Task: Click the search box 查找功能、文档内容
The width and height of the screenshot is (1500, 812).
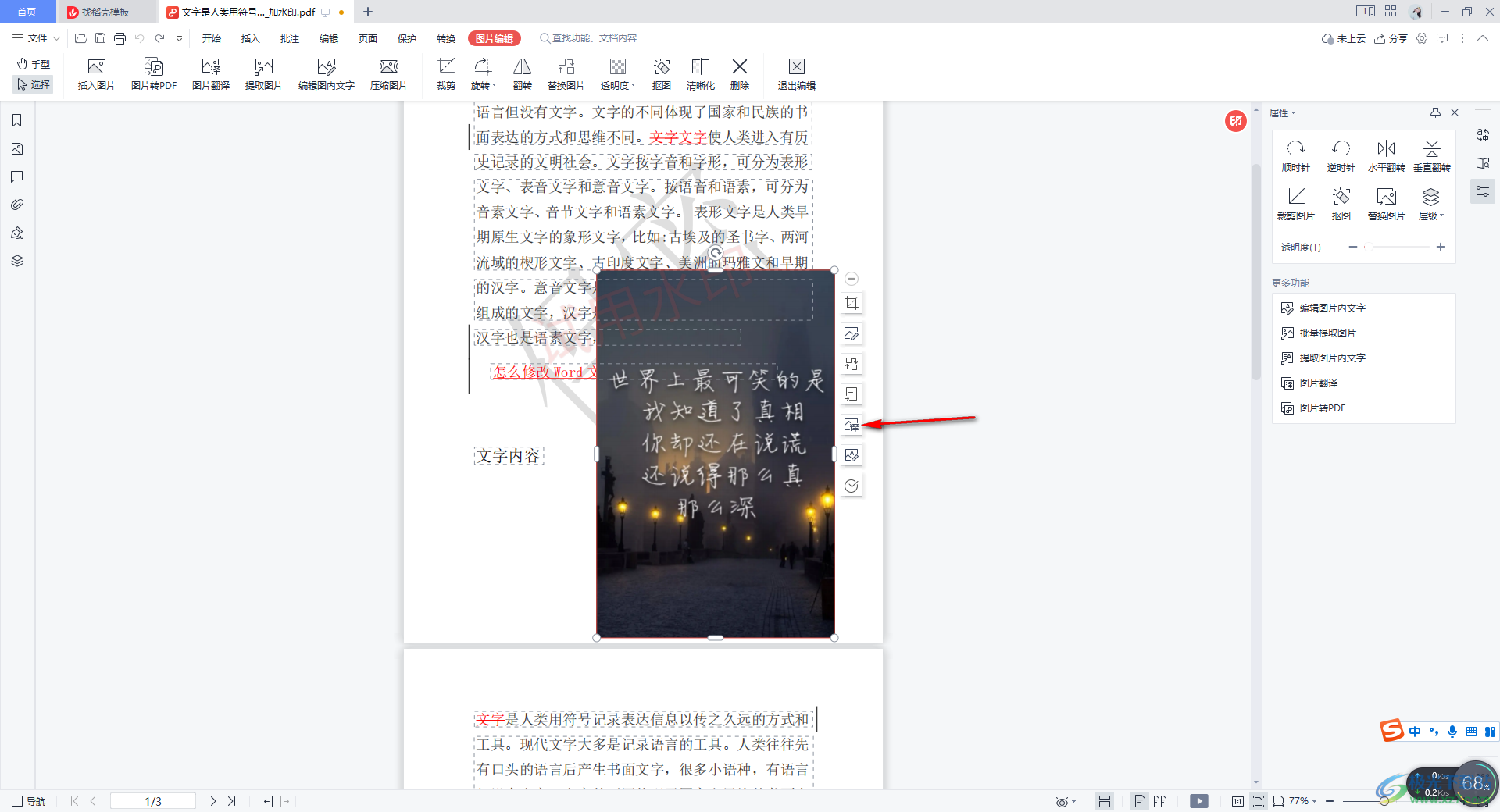Action: [x=589, y=38]
